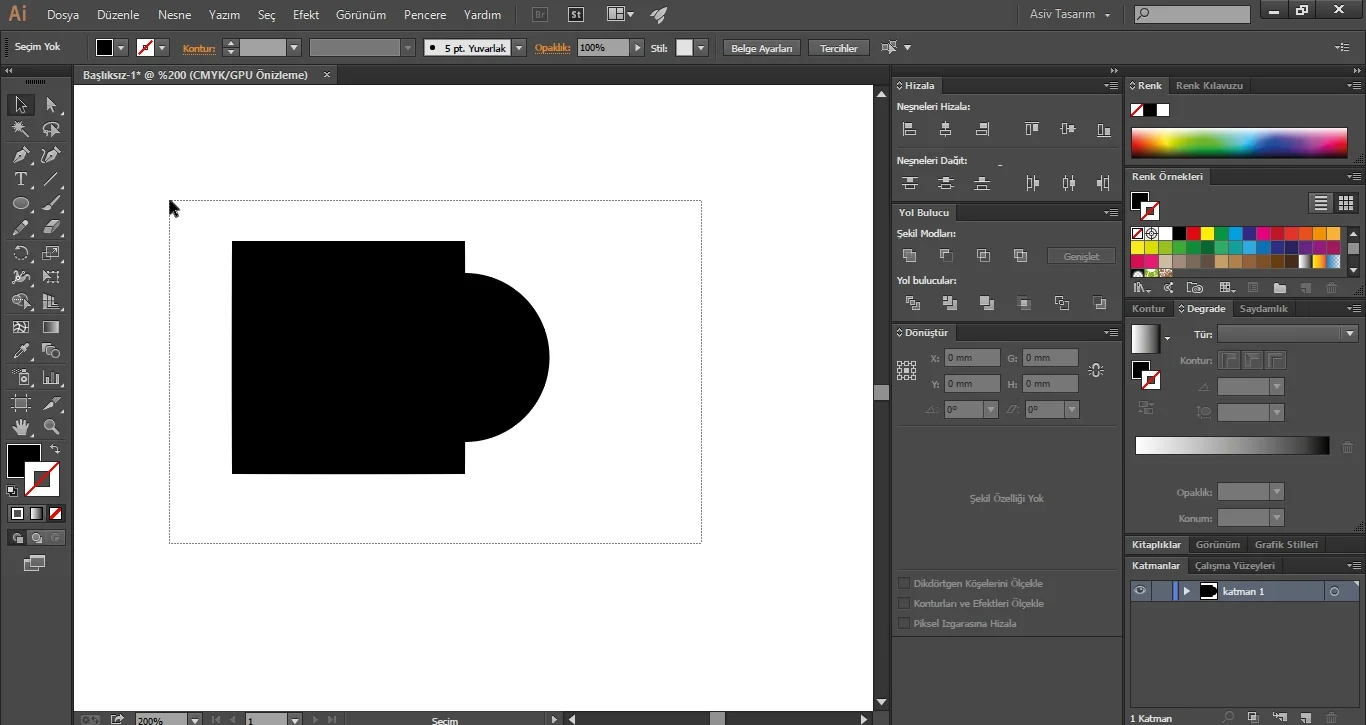Switch swatches to list view
1366x725 pixels.
click(x=1321, y=203)
